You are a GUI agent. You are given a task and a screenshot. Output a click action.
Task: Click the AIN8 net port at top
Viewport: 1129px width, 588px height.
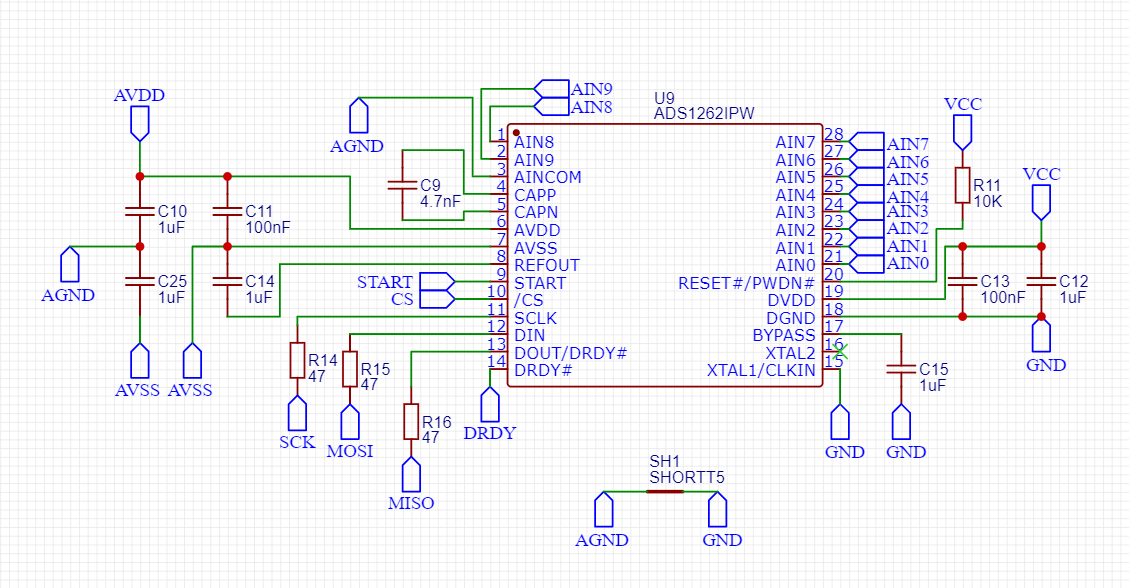tap(551, 107)
